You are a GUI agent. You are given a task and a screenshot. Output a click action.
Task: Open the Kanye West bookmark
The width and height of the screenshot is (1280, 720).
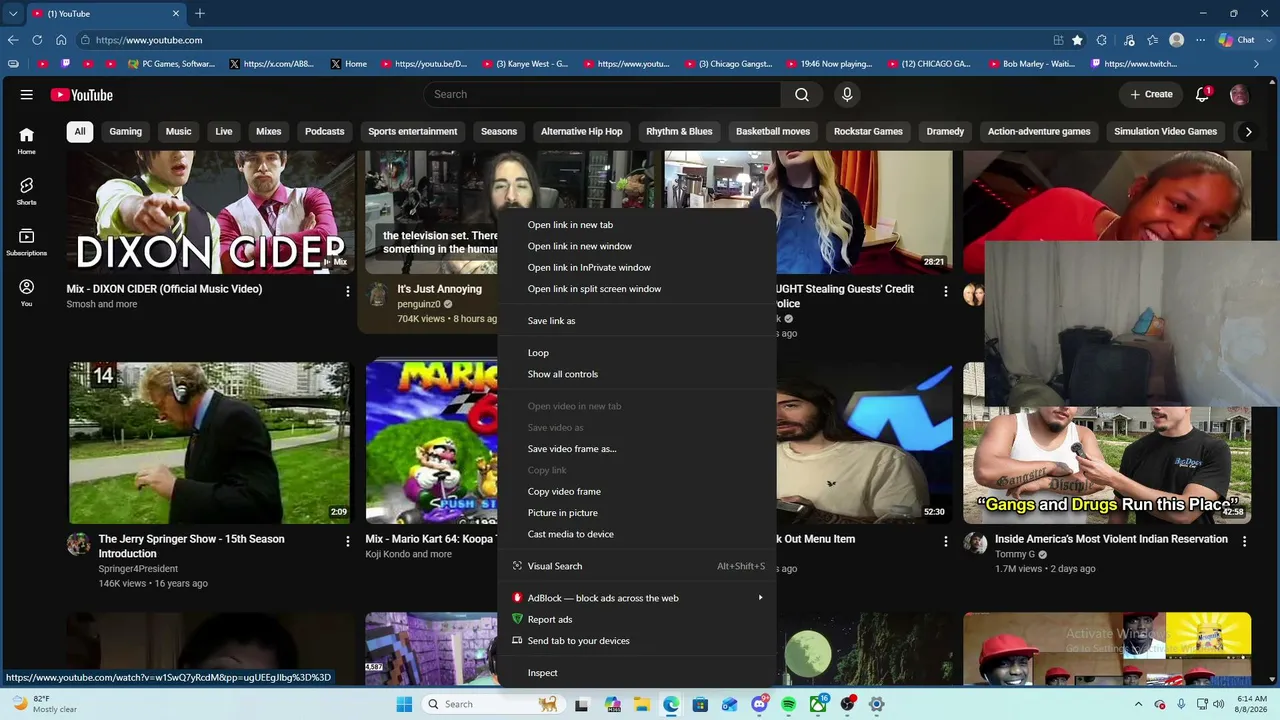coord(525,64)
